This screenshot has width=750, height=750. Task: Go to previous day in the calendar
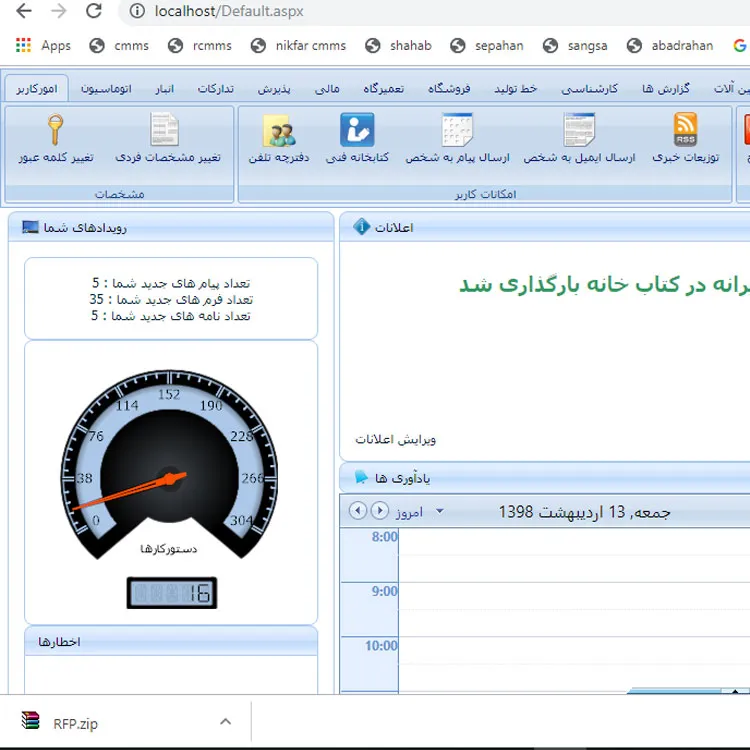pyautogui.click(x=358, y=511)
